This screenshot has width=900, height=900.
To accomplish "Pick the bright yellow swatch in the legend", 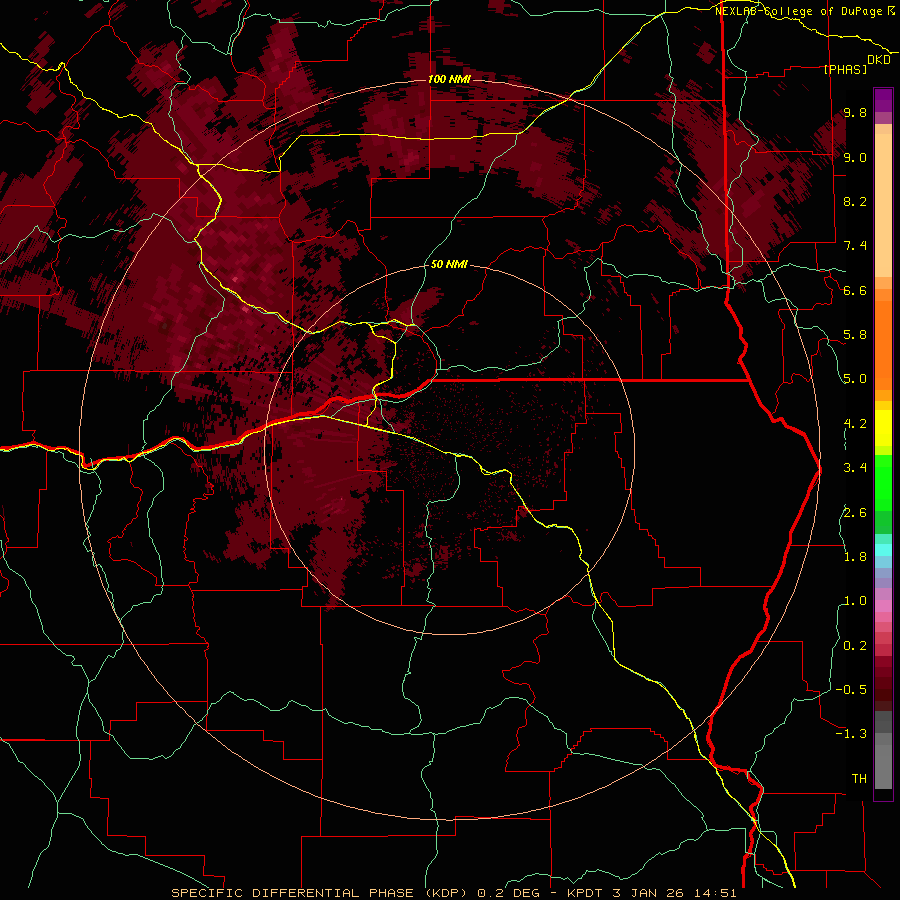I will click(x=883, y=428).
